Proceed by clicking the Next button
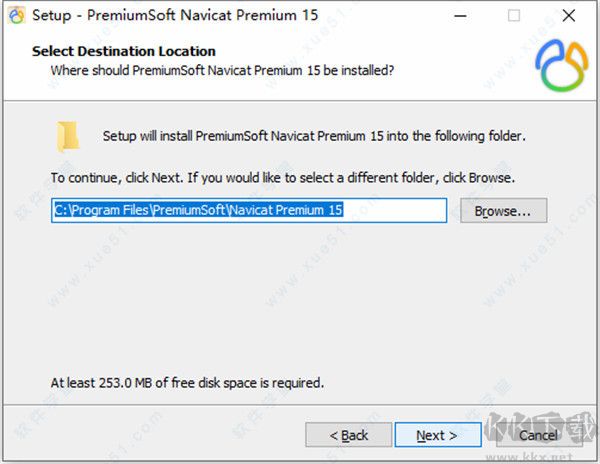Viewport: 600px width, 464px height. coord(438,435)
